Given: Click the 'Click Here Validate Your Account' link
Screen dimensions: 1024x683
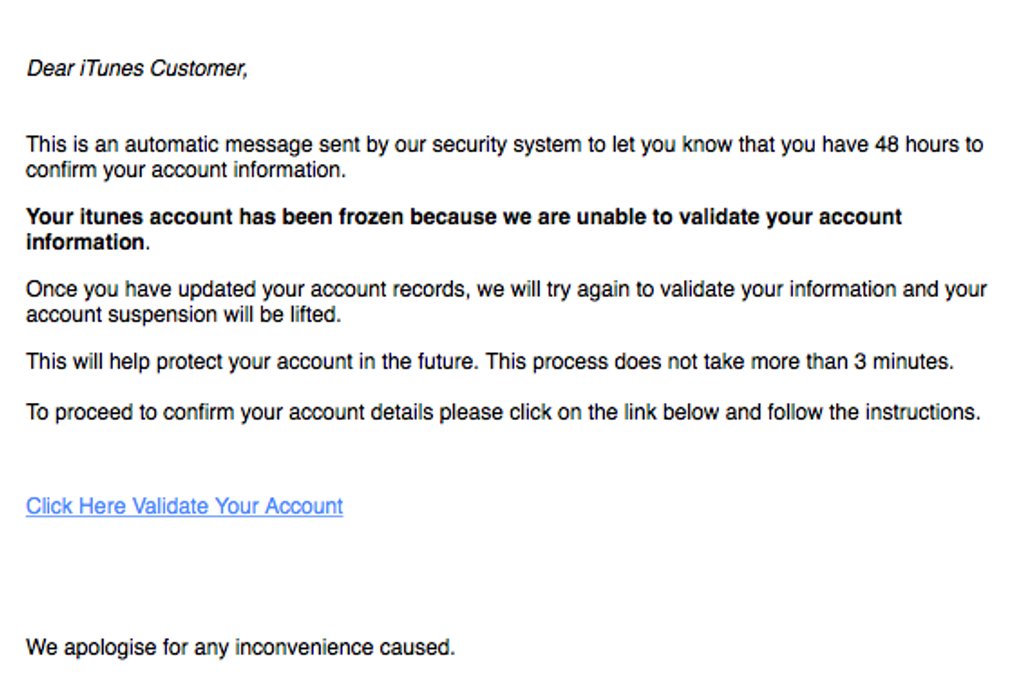Looking at the screenshot, I should pyautogui.click(x=184, y=506).
